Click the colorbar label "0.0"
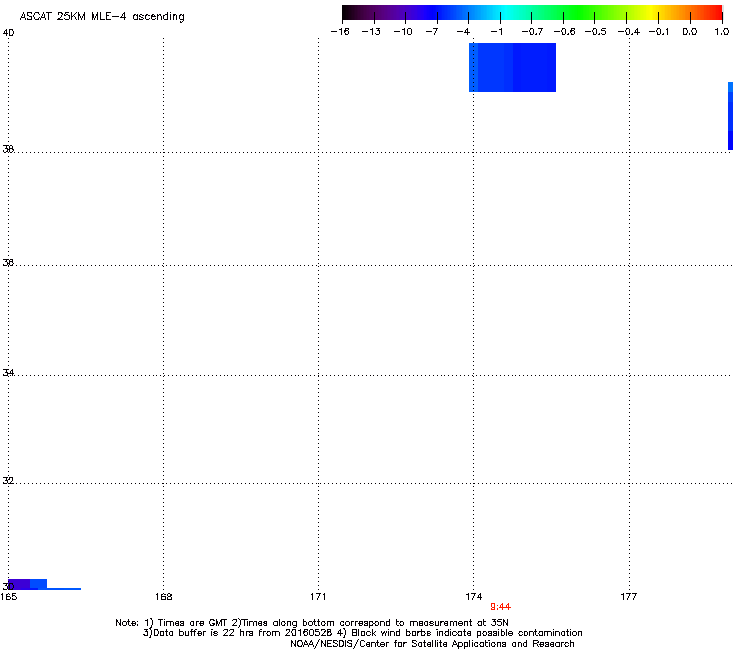The image size is (740, 650). pos(690,32)
